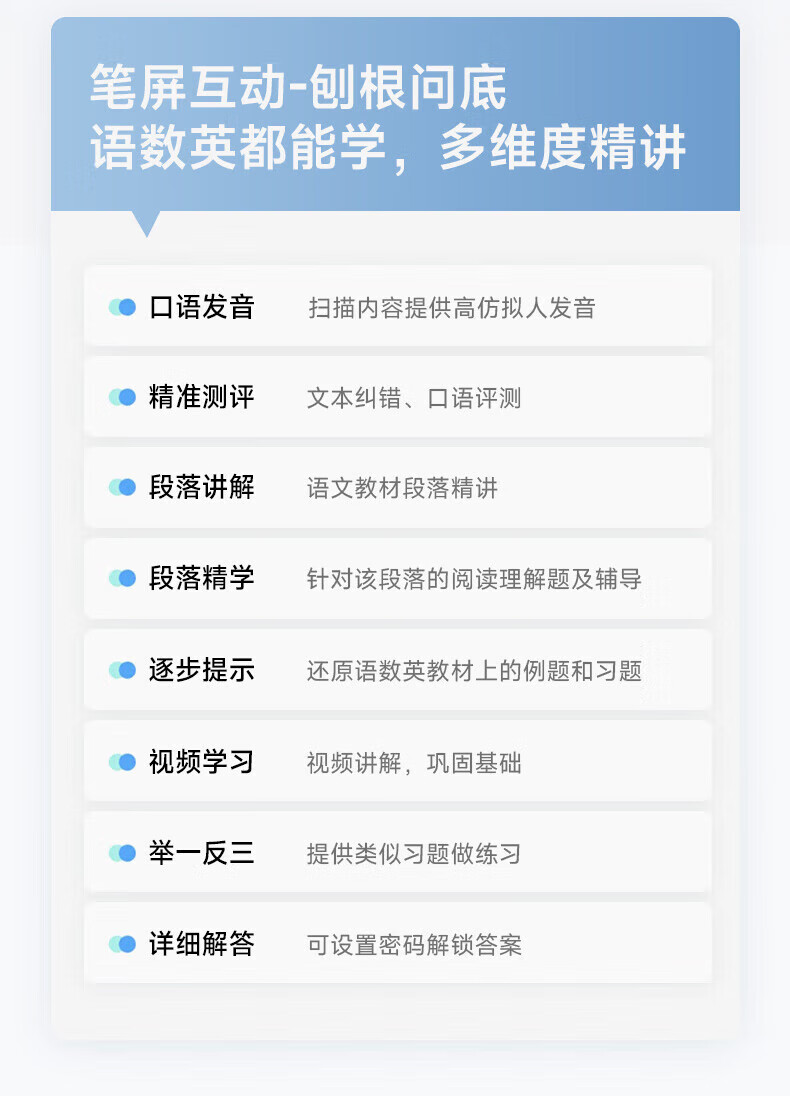The image size is (790, 1096).
Task: Click the 笔屏互动-刨根问底 header title
Action: click(298, 88)
